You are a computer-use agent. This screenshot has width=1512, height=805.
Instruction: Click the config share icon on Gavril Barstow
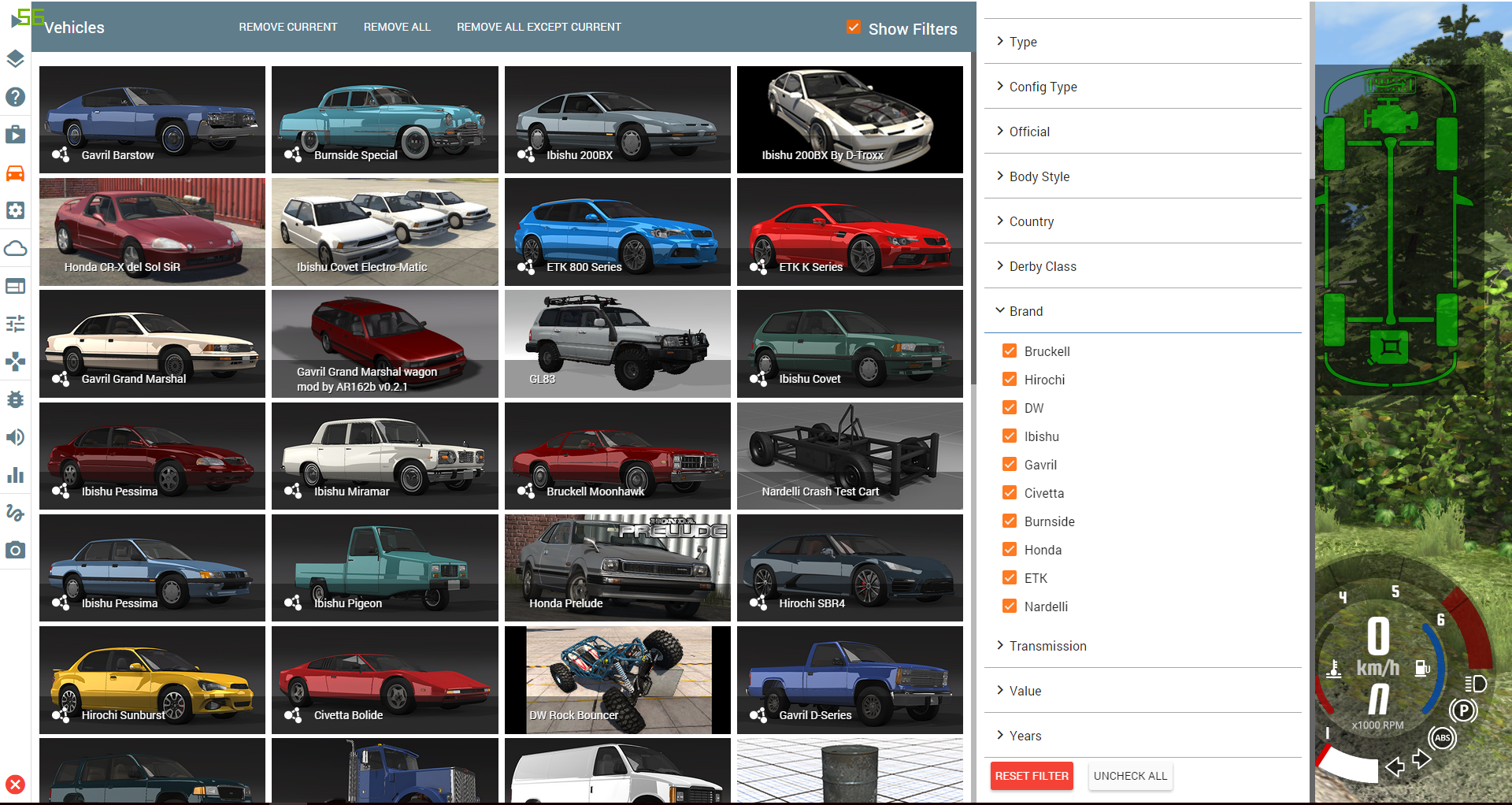pos(61,154)
